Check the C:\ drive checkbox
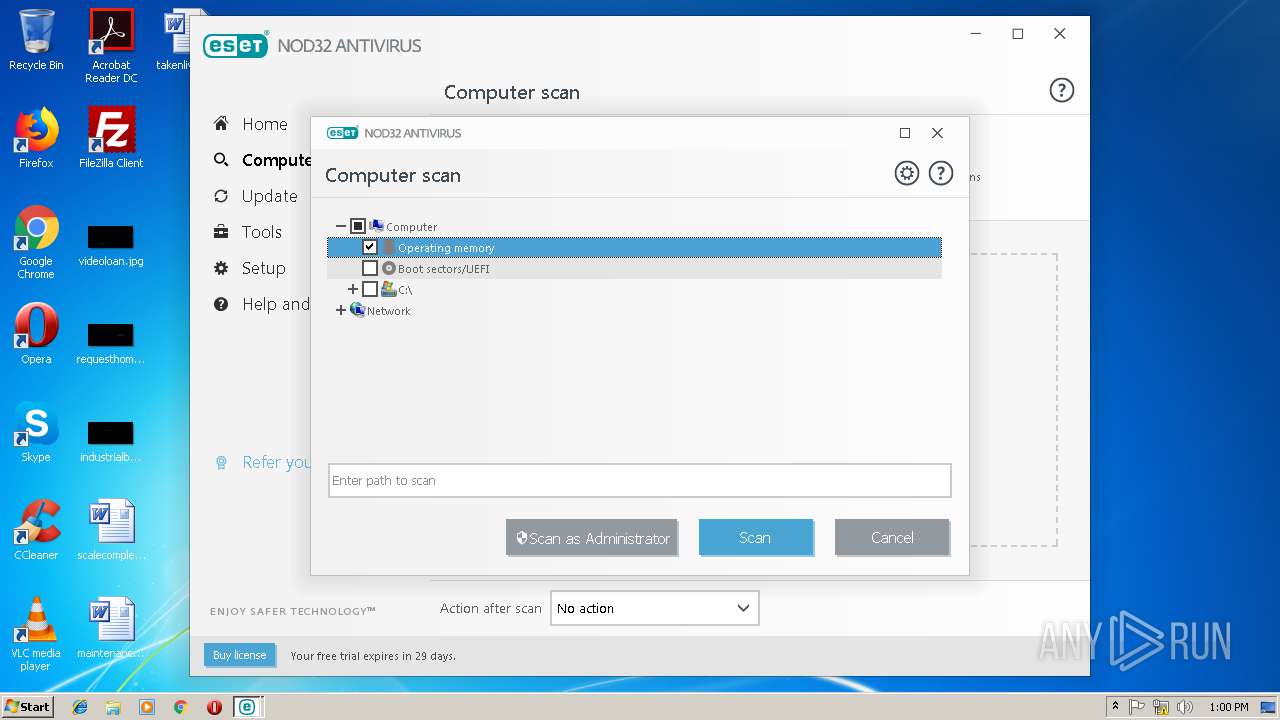 click(x=370, y=289)
